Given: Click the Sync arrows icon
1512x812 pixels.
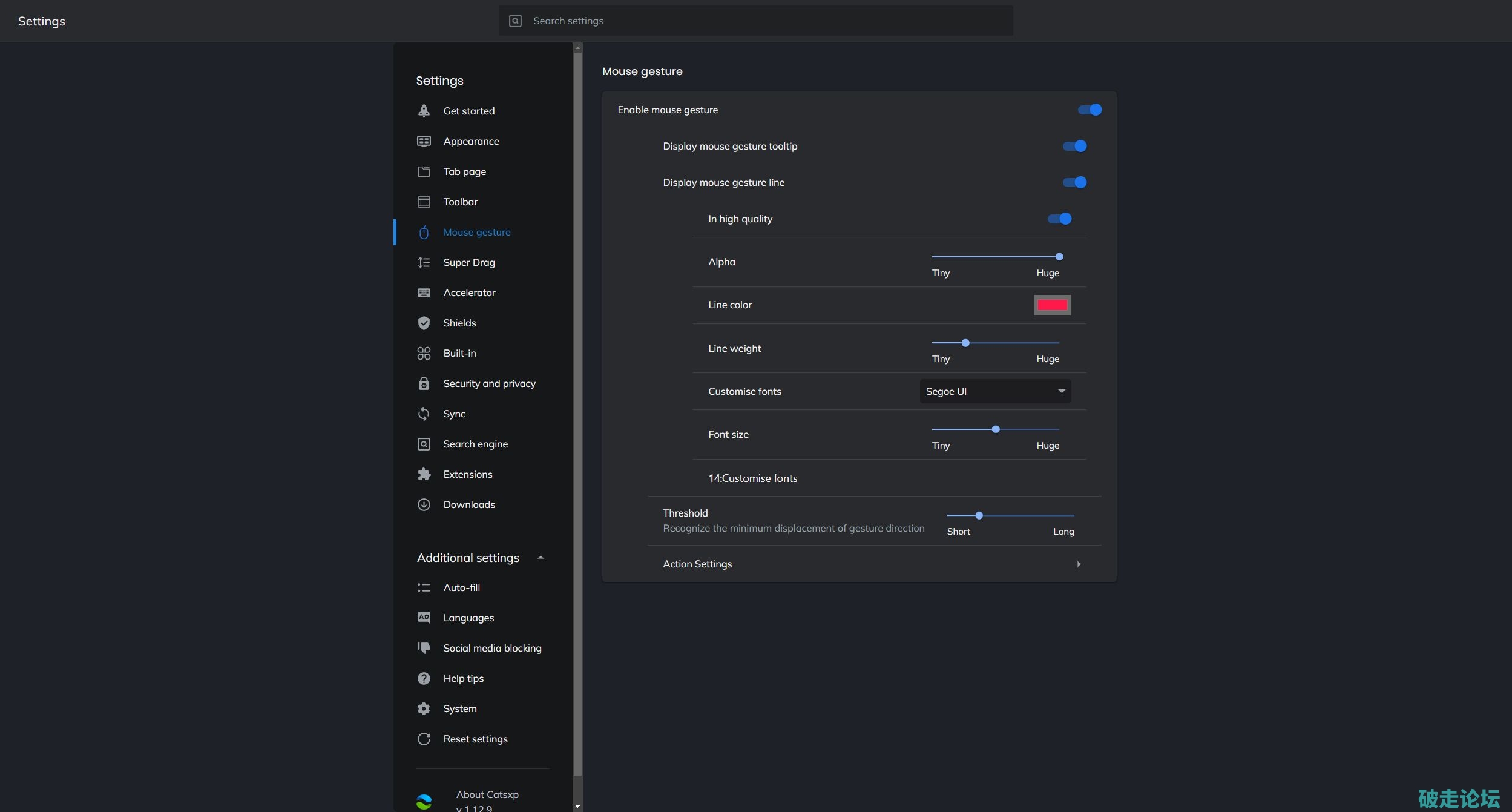Looking at the screenshot, I should point(424,414).
